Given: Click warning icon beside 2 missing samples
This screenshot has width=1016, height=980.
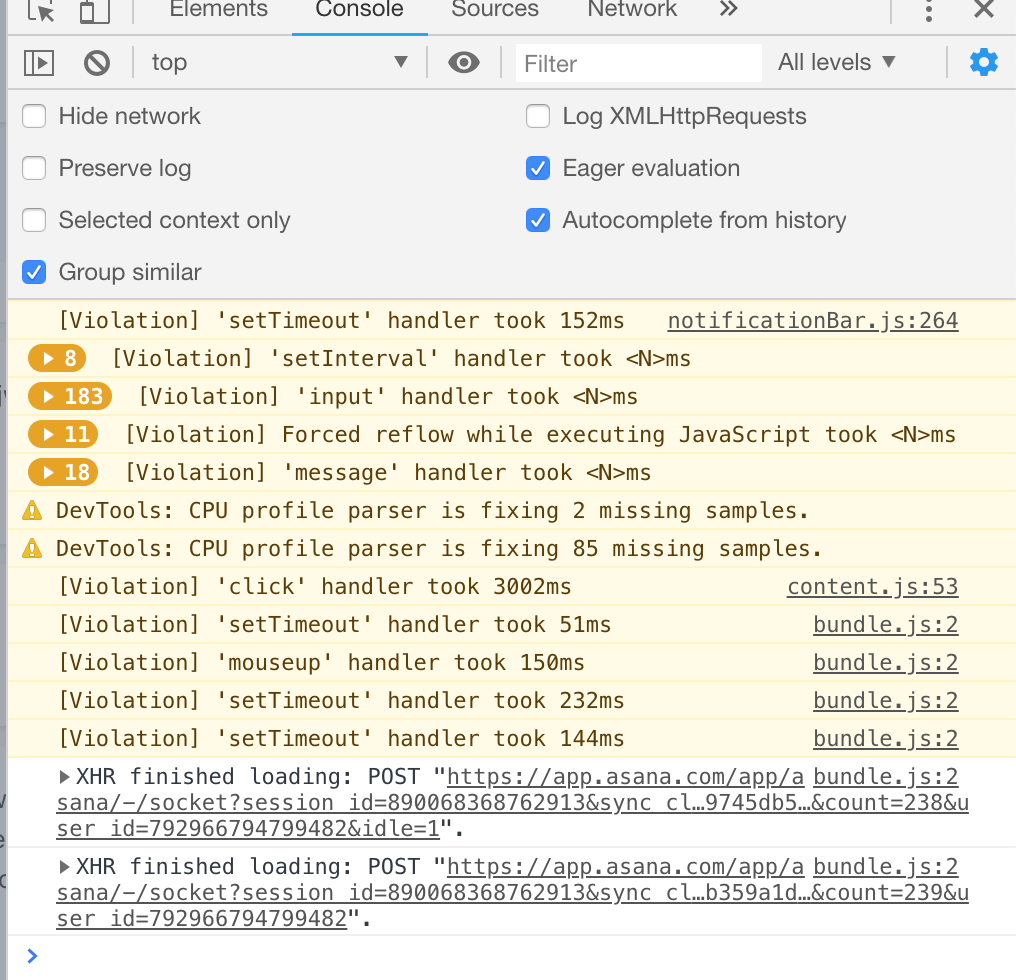Looking at the screenshot, I should 32,511.
